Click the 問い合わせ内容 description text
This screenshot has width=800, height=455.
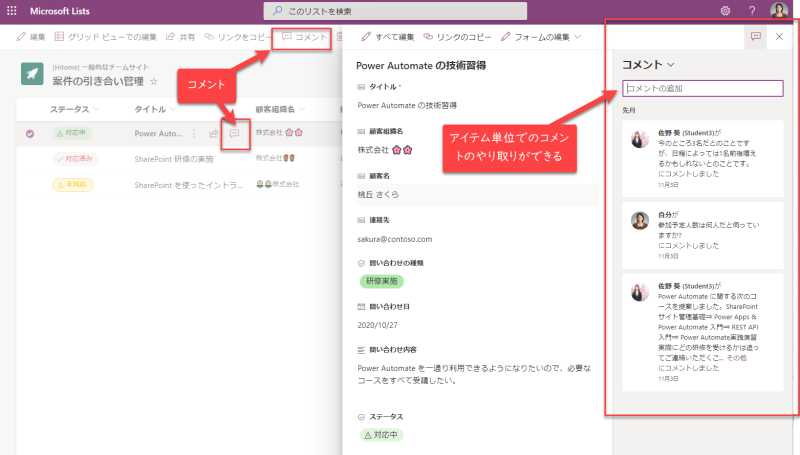point(474,374)
